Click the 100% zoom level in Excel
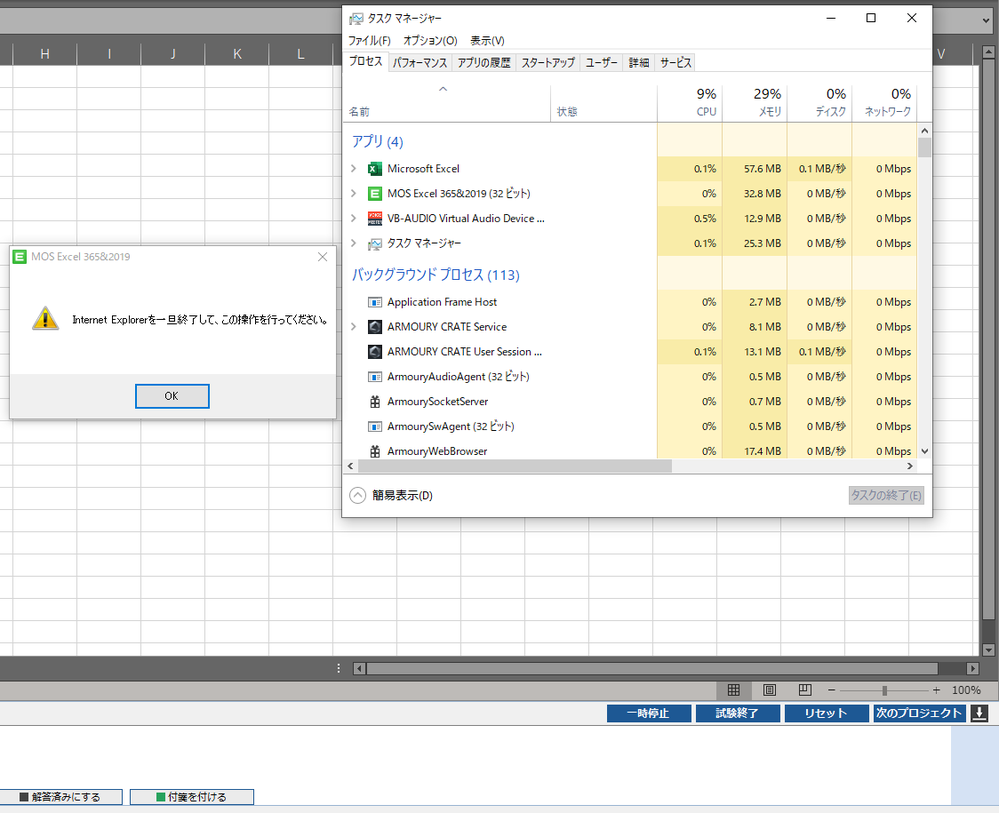The width and height of the screenshot is (999, 813). pyautogui.click(x=966, y=690)
